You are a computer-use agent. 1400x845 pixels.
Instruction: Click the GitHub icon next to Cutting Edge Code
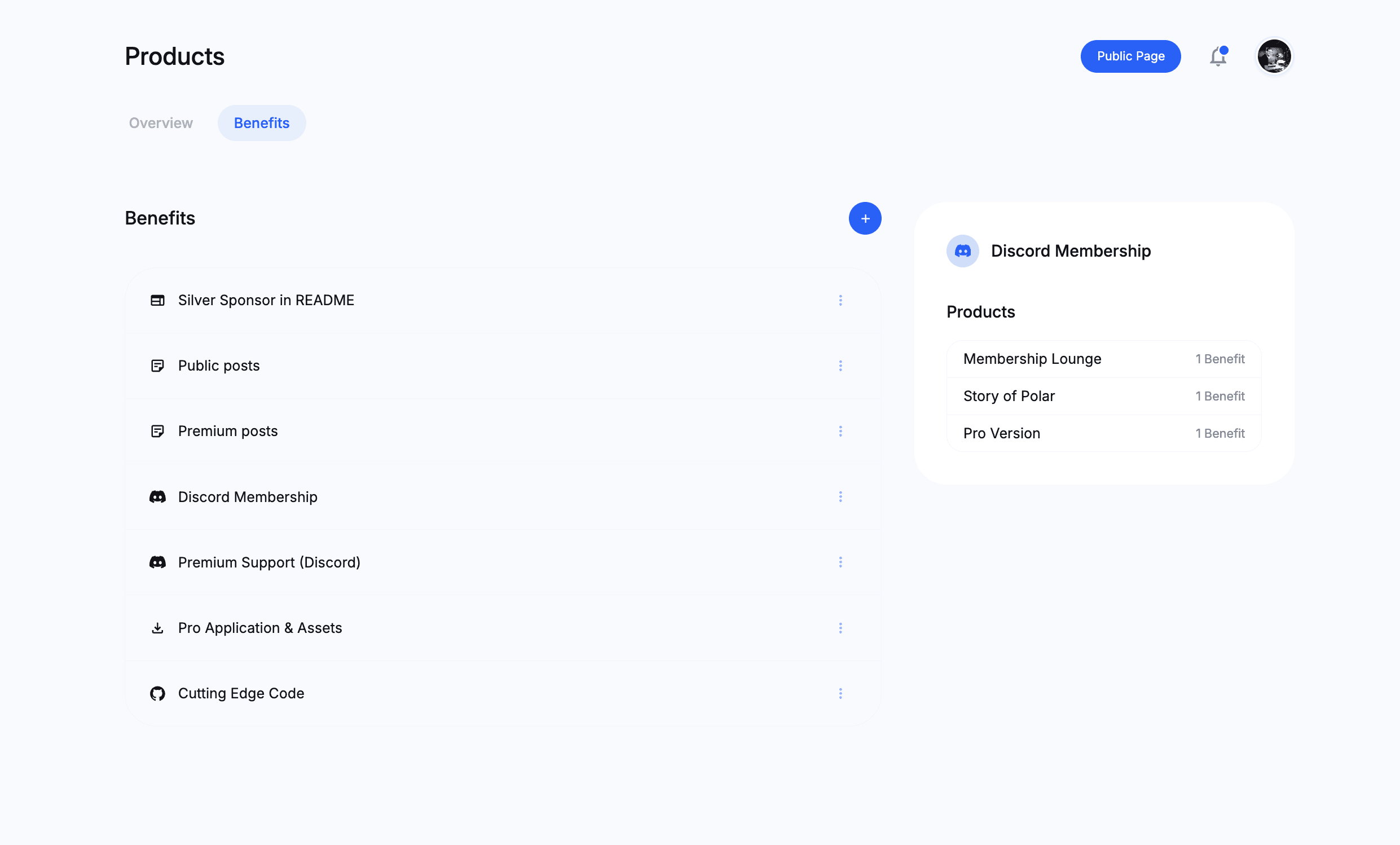pos(157,692)
